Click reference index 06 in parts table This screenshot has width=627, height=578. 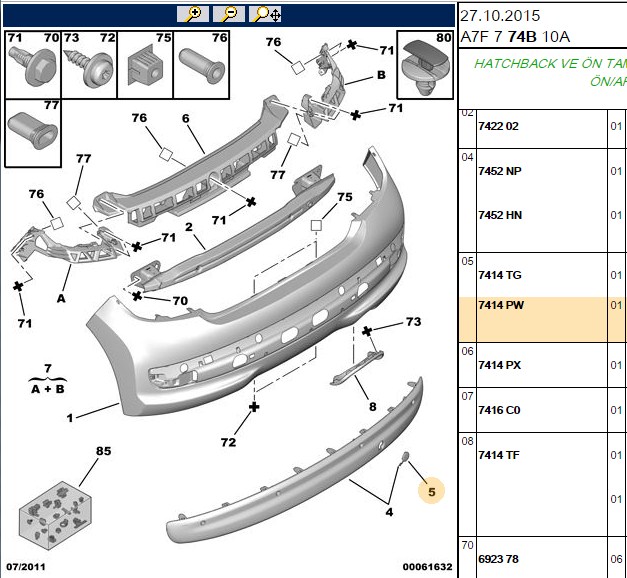[467, 351]
